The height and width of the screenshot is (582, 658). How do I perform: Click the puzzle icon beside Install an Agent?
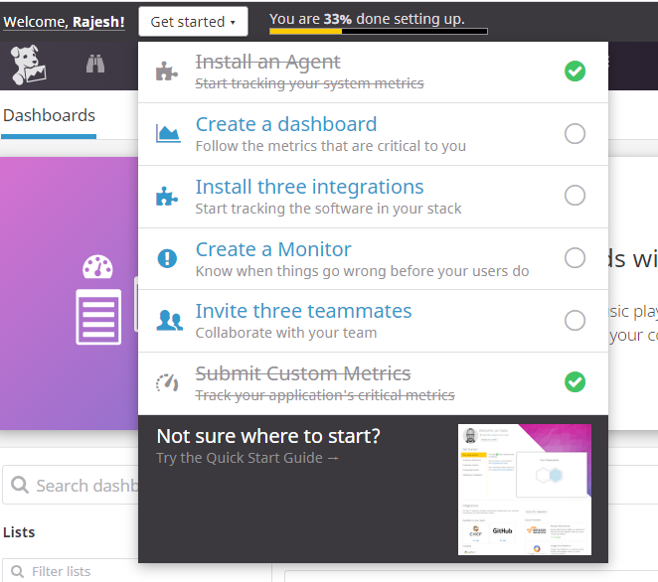[168, 72]
